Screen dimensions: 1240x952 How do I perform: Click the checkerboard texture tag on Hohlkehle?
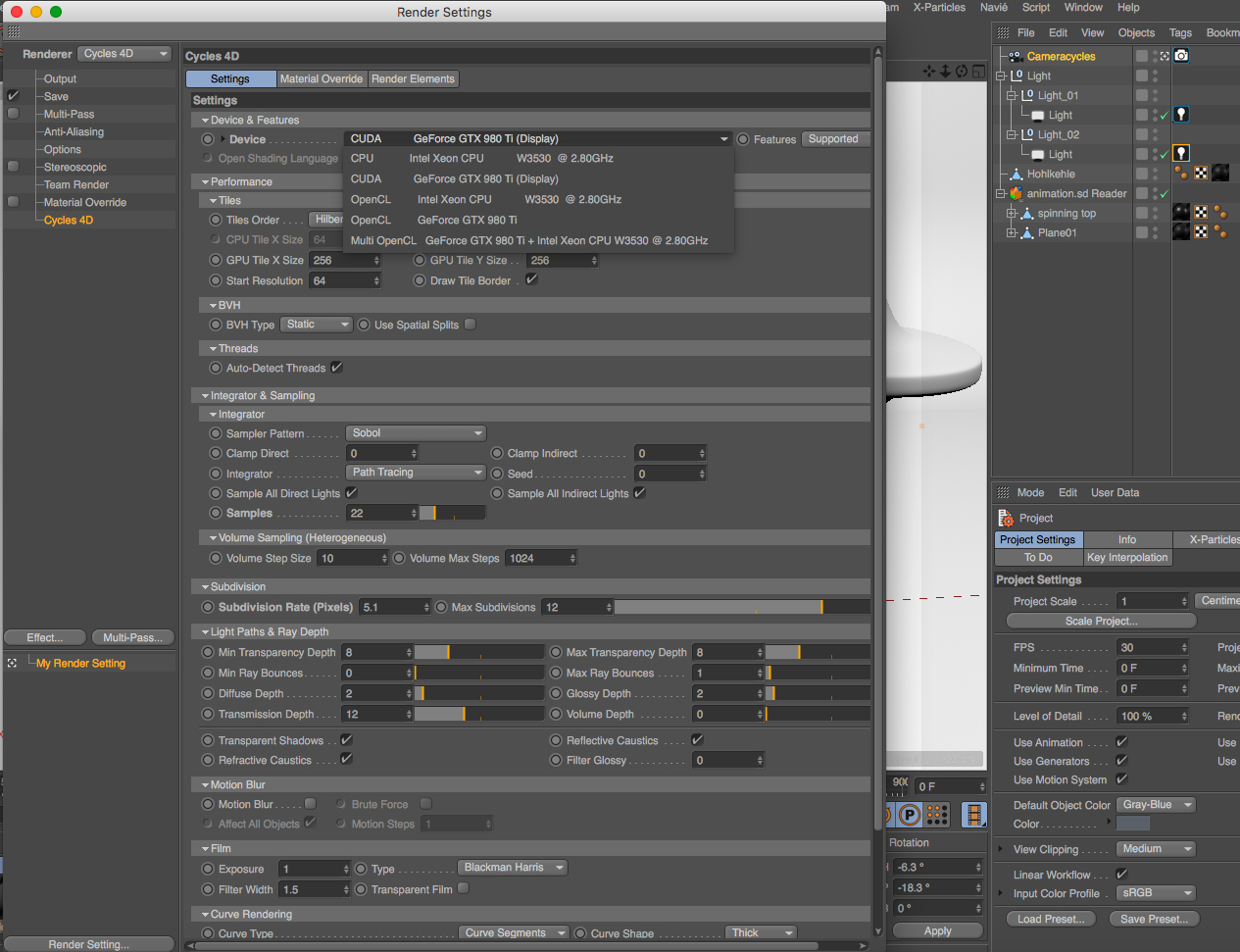tap(1201, 174)
